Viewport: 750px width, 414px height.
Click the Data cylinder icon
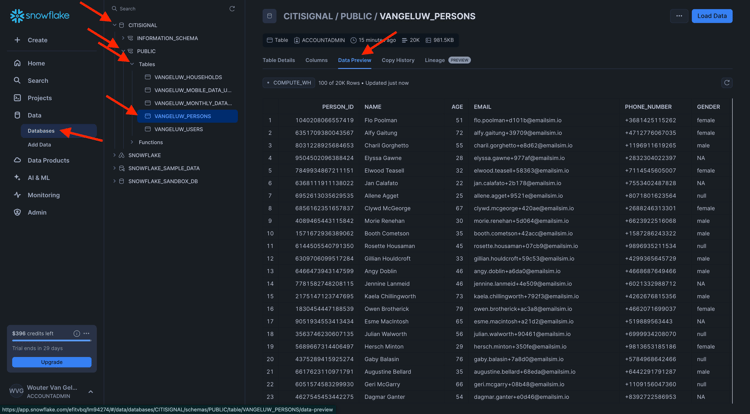pyautogui.click(x=17, y=115)
